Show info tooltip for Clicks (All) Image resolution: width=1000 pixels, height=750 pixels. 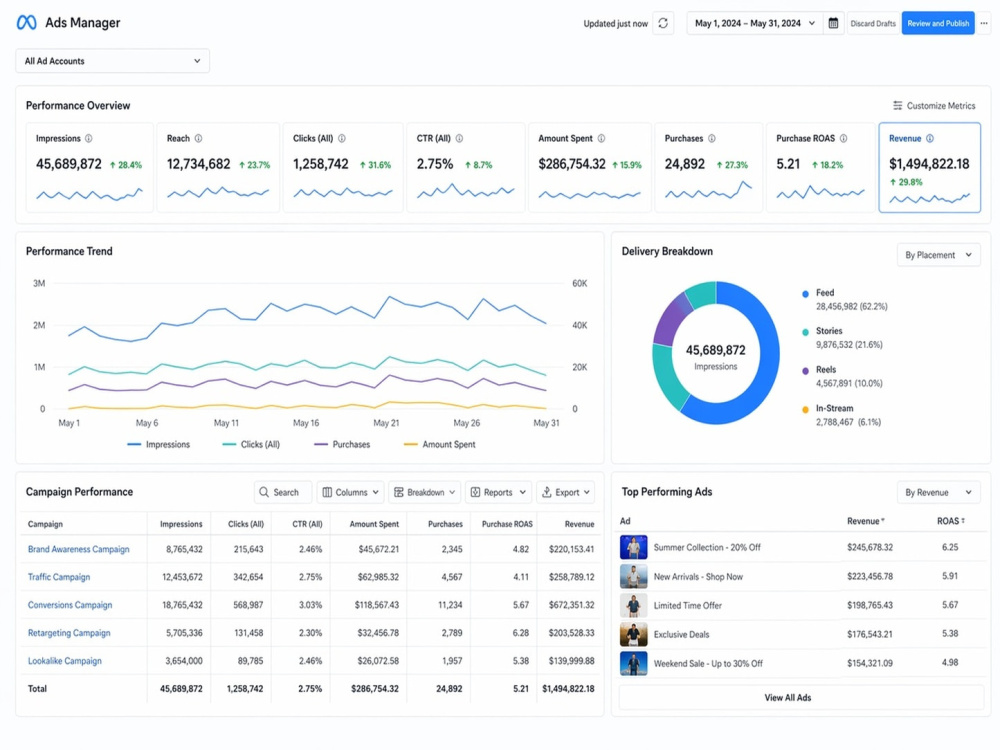(342, 138)
